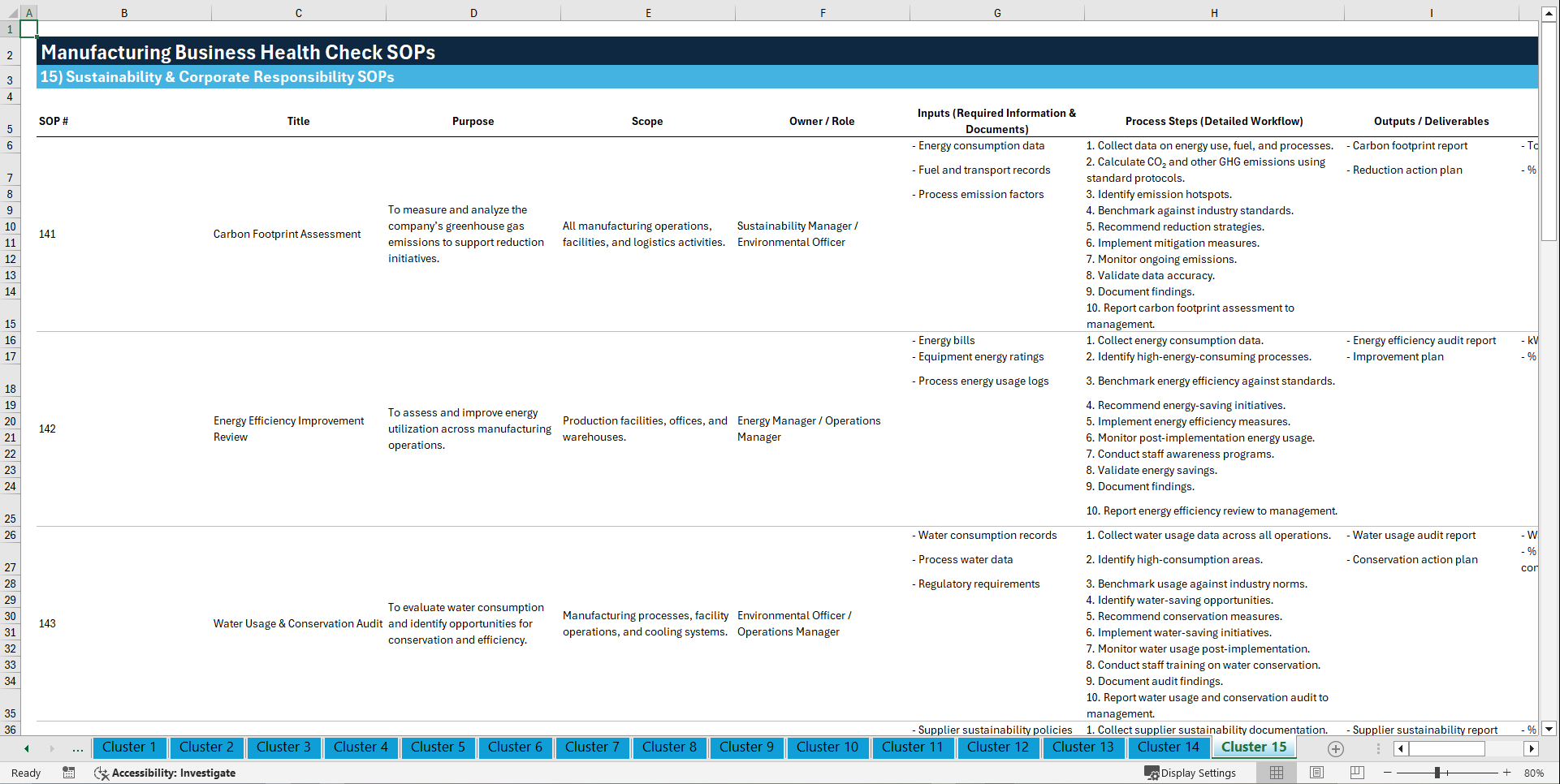The height and width of the screenshot is (784, 1560).
Task: Select row 10 header containing SOP 141
Action: tap(11, 226)
